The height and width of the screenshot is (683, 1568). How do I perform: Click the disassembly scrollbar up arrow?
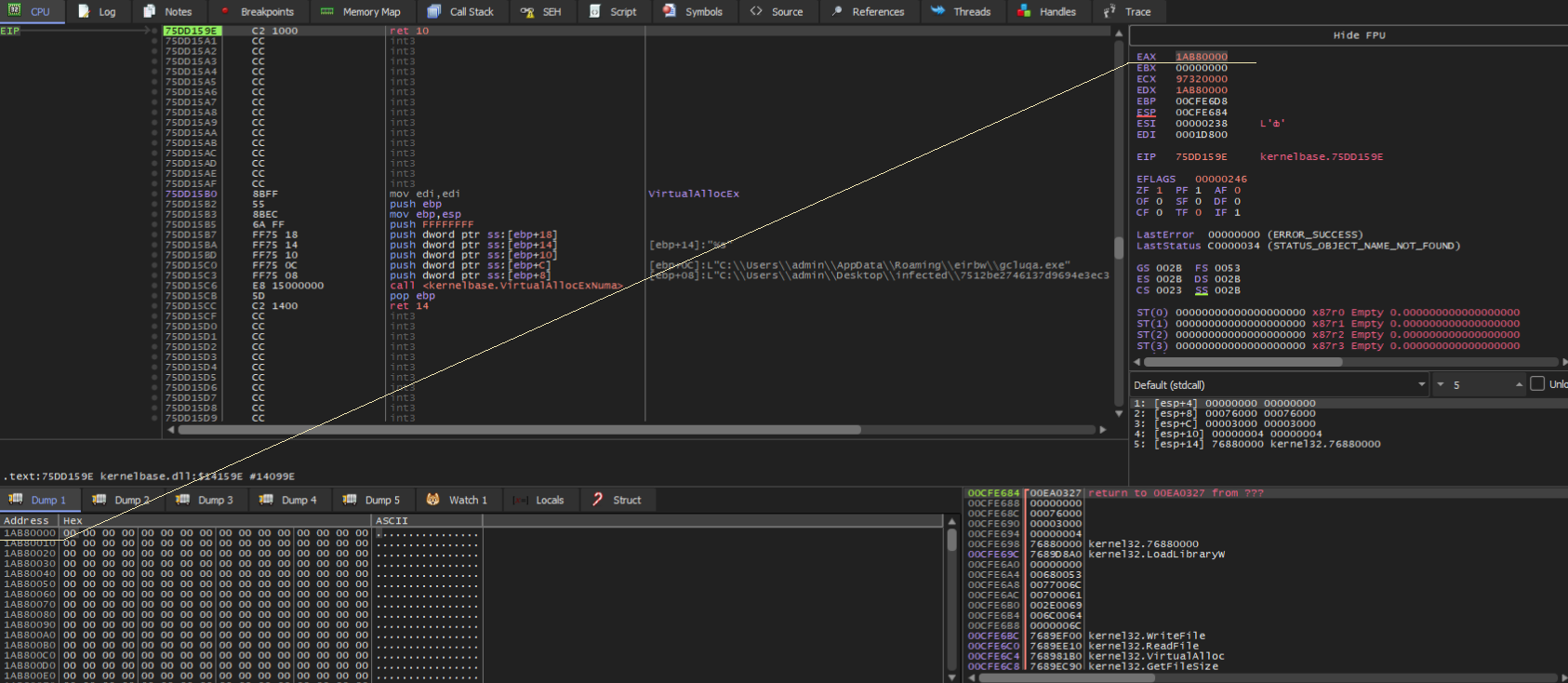[x=1119, y=33]
